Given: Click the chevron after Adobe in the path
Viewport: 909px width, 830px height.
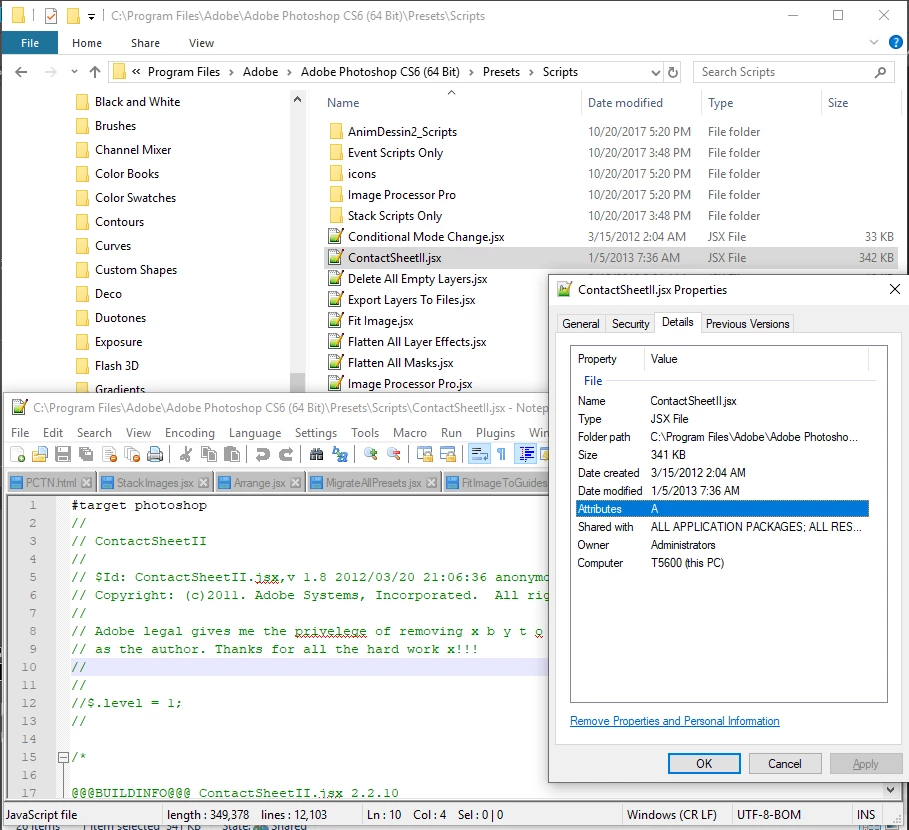Looking at the screenshot, I should pyautogui.click(x=289, y=72).
